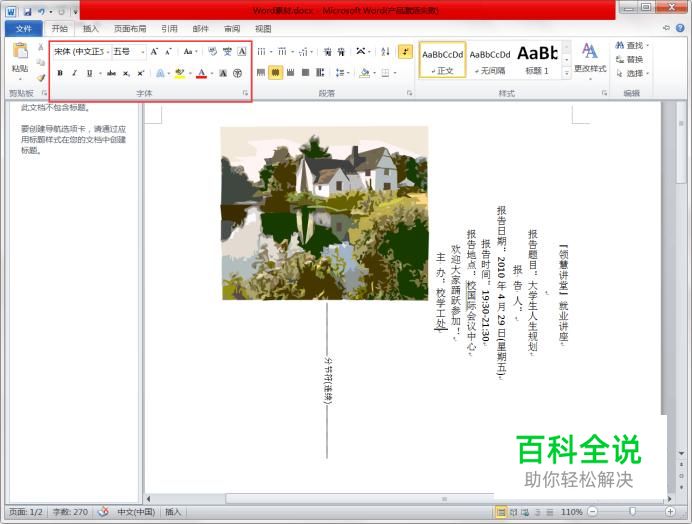Open the 文件 (File) tab

pos(23,29)
